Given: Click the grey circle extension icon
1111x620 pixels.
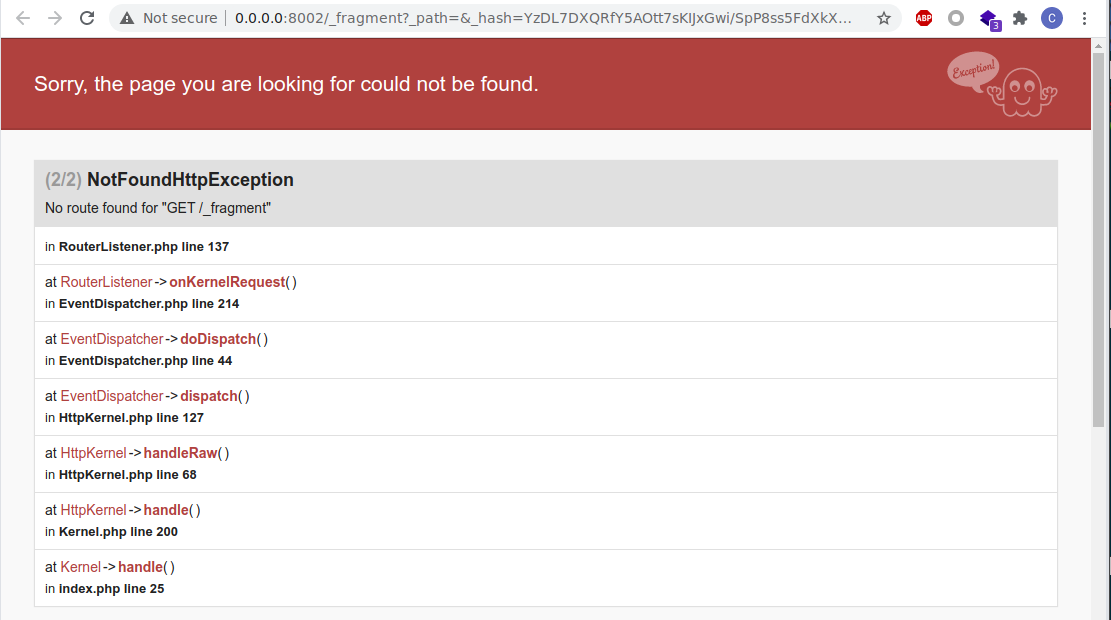Looking at the screenshot, I should [956, 18].
